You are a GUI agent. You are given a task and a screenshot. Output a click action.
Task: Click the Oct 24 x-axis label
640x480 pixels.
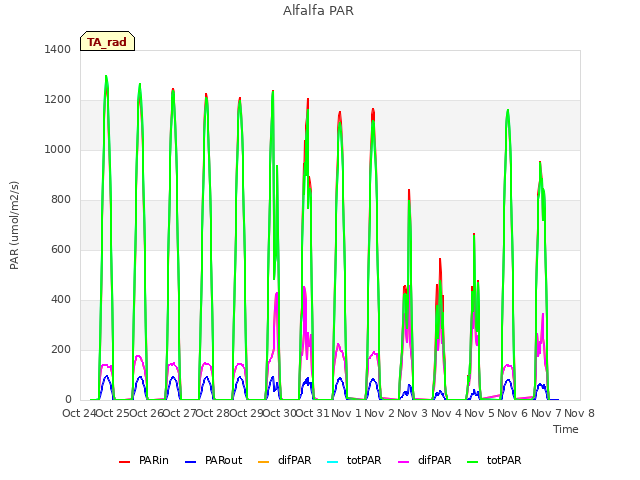coord(79,413)
